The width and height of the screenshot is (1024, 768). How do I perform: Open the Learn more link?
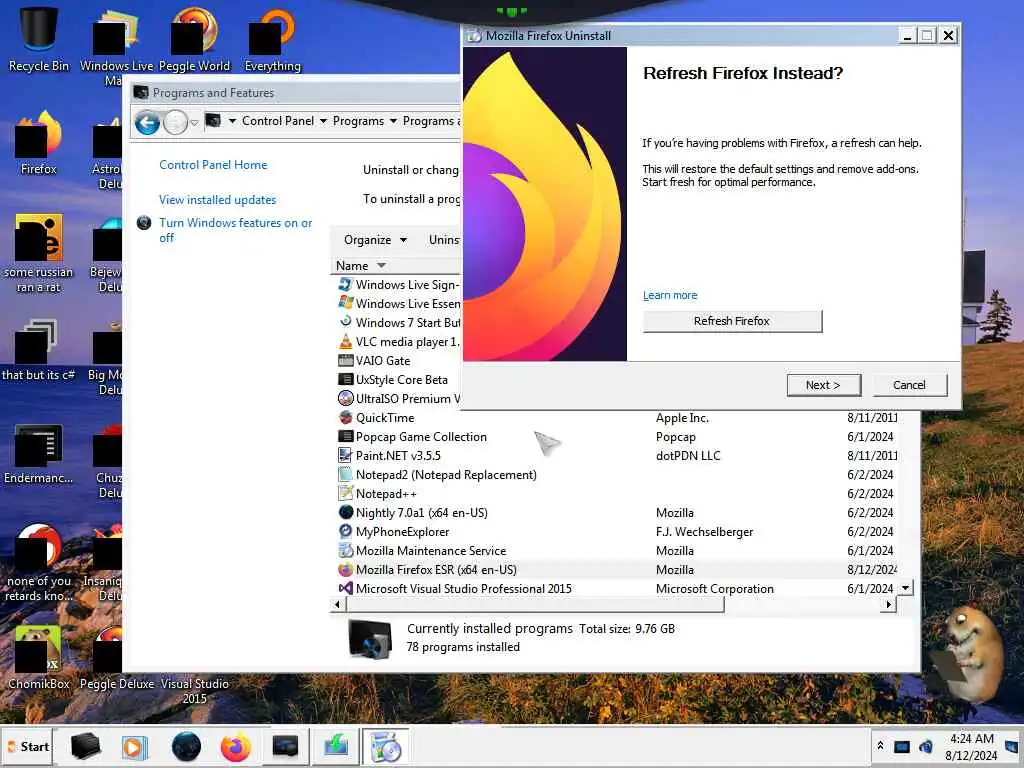[670, 295]
